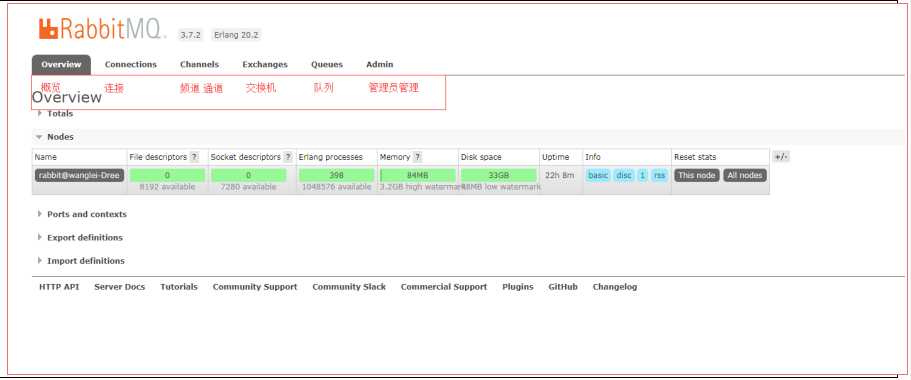Click the 398 Erlang processes bar
This screenshot has height=380, width=911.
pos(336,175)
